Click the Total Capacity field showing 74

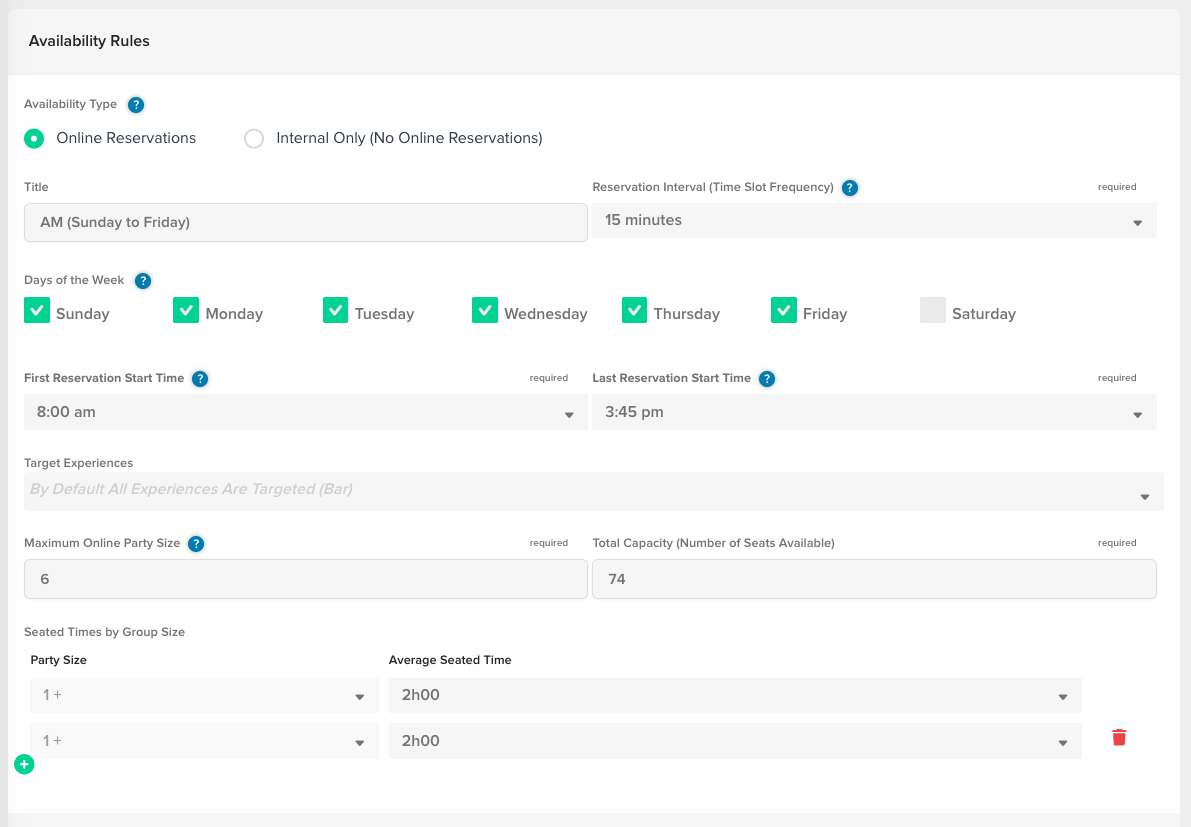874,579
